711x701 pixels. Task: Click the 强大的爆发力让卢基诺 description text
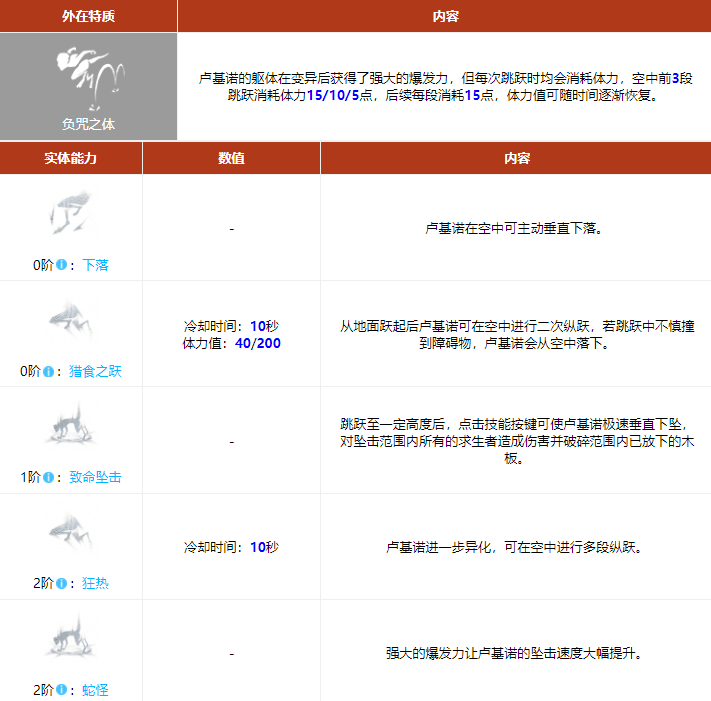514,653
